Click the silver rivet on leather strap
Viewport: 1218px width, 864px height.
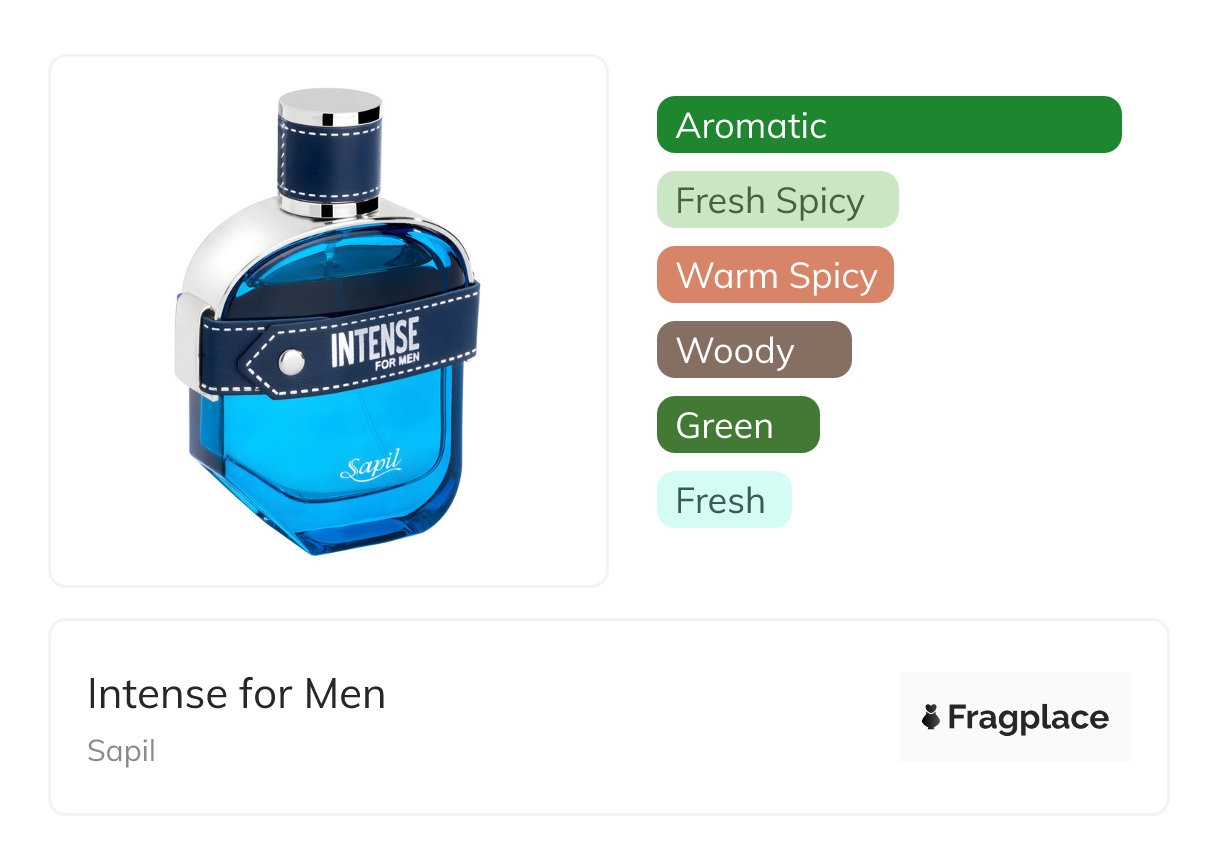293,362
